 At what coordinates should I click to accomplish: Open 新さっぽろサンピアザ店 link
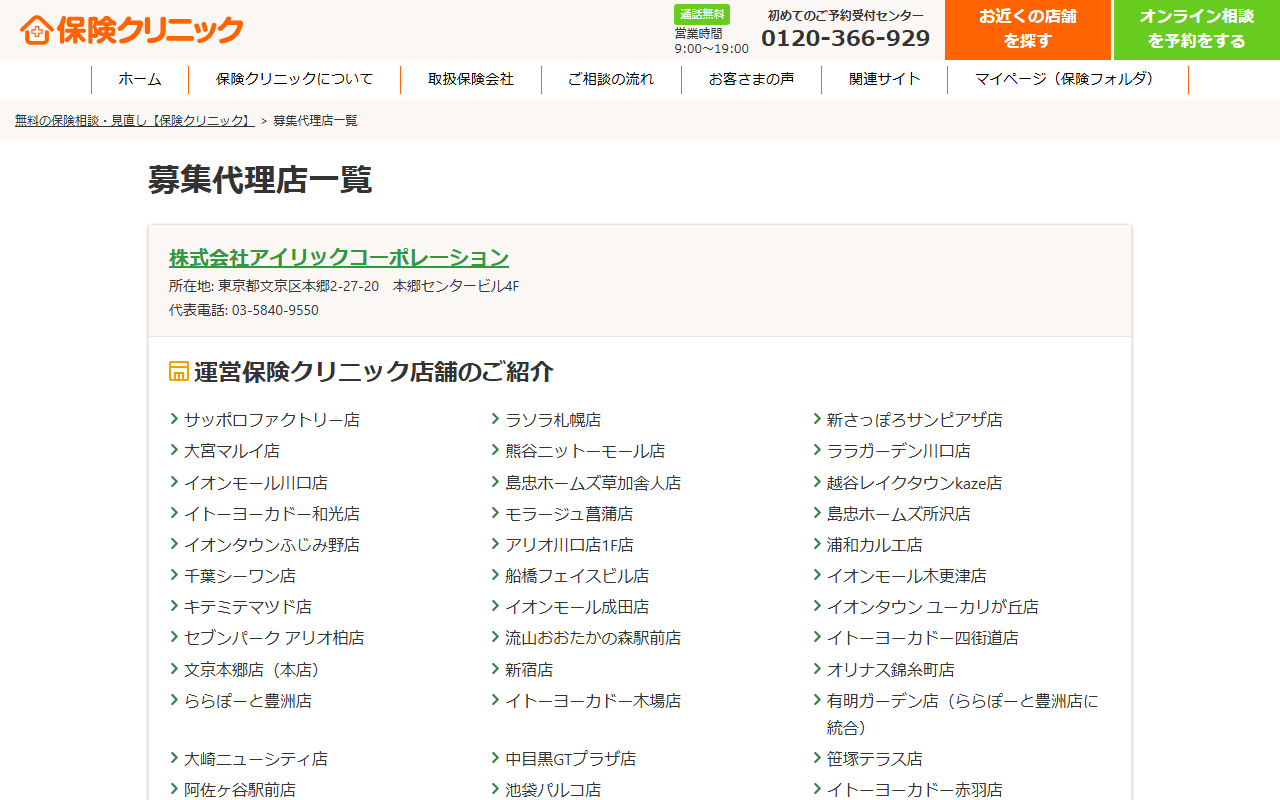[914, 420]
